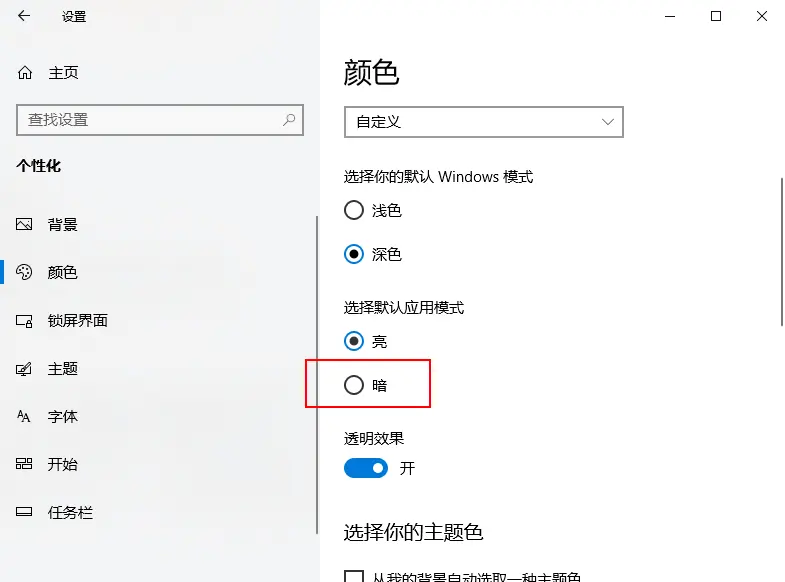
Task: Choose 亮 app mode radio button
Action: coord(354,341)
